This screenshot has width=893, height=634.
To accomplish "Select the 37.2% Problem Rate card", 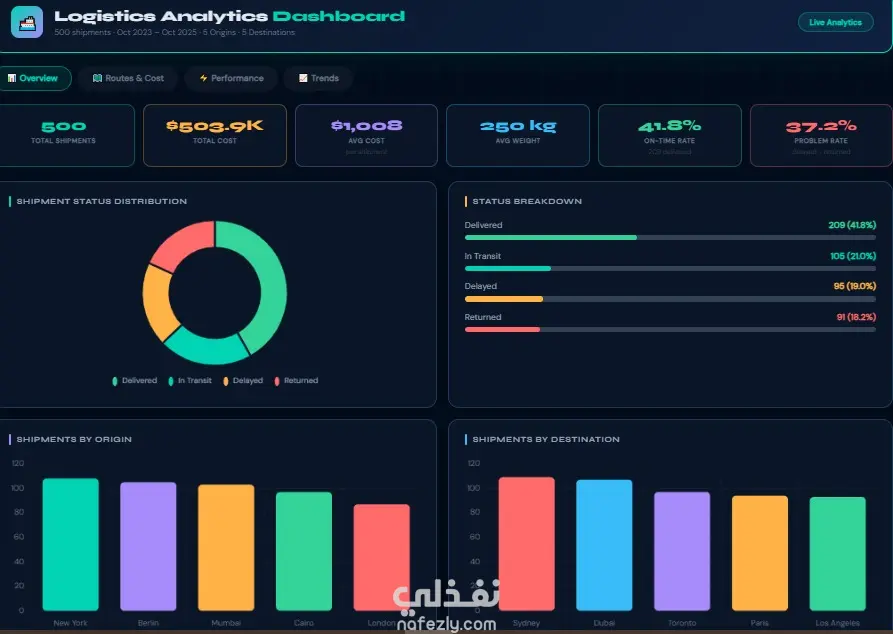I will (x=821, y=135).
